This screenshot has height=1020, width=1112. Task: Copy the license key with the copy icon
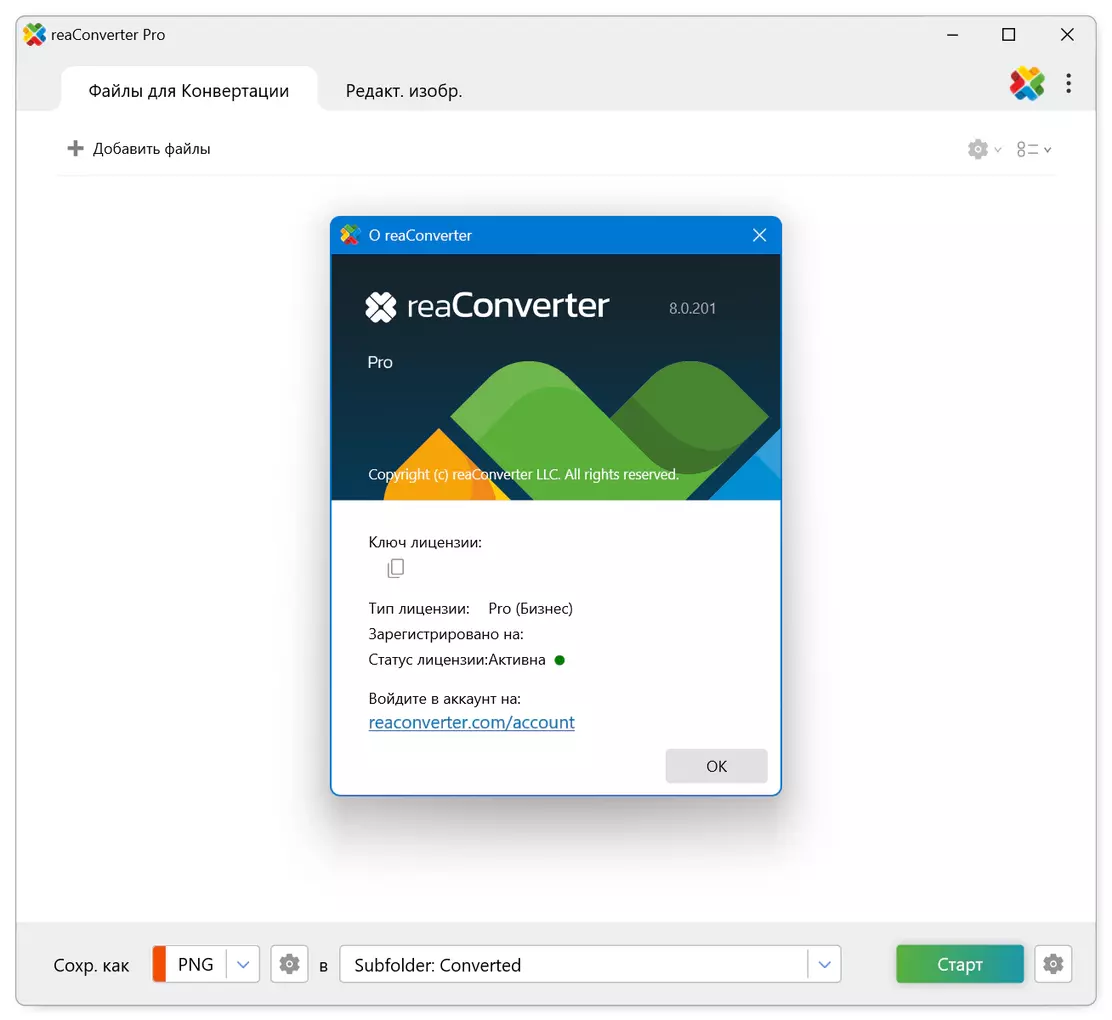pos(396,568)
